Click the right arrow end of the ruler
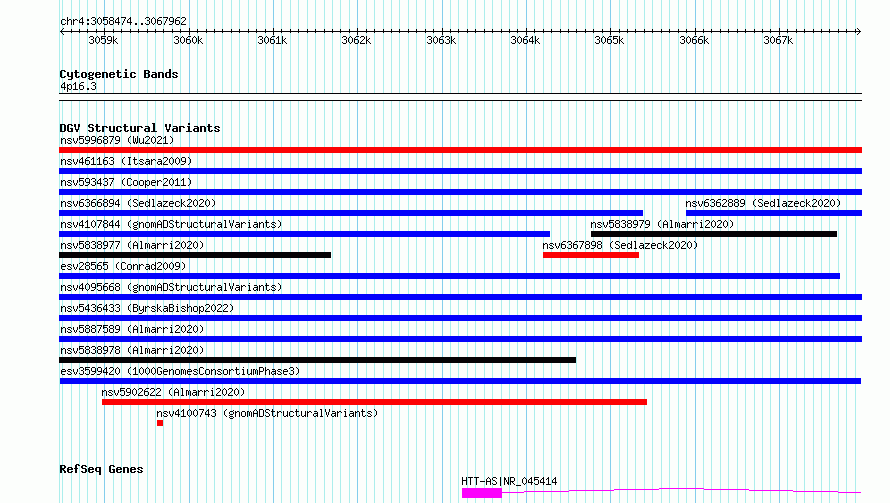Screen dimensions: 890x503 coord(859,31)
